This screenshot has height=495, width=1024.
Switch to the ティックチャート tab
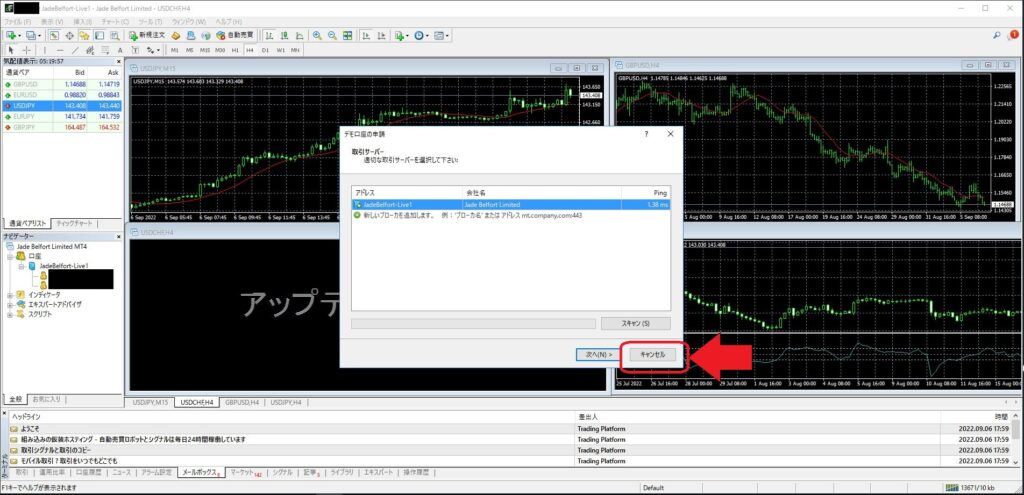(74, 223)
